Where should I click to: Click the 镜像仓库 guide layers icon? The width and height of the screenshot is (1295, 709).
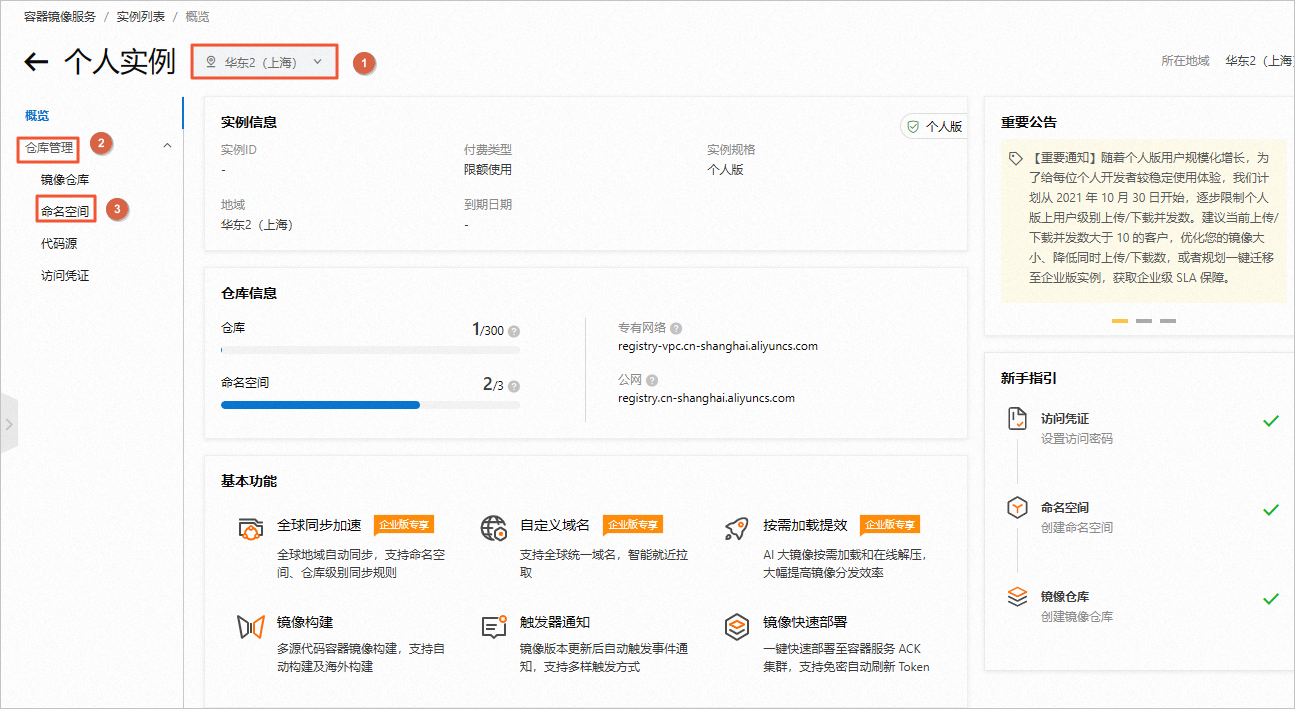tap(1017, 597)
